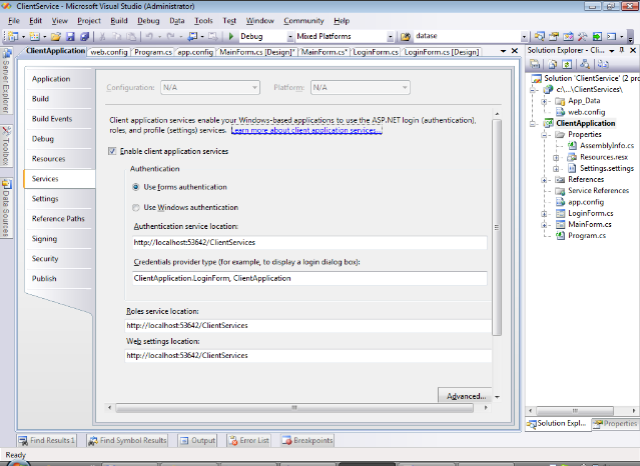This screenshot has width=640, height=466.
Task: Open the active files list dropdown arrow
Action: click(503, 51)
